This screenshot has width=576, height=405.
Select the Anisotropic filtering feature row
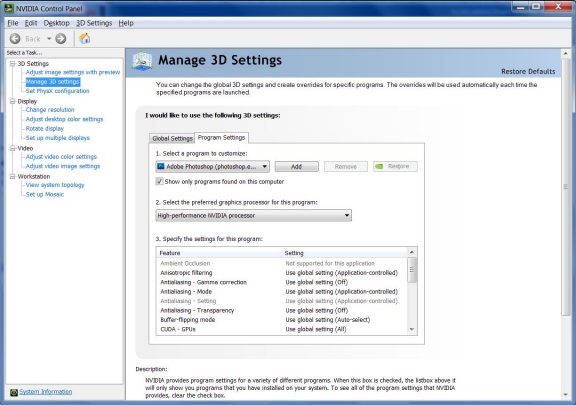(282, 273)
